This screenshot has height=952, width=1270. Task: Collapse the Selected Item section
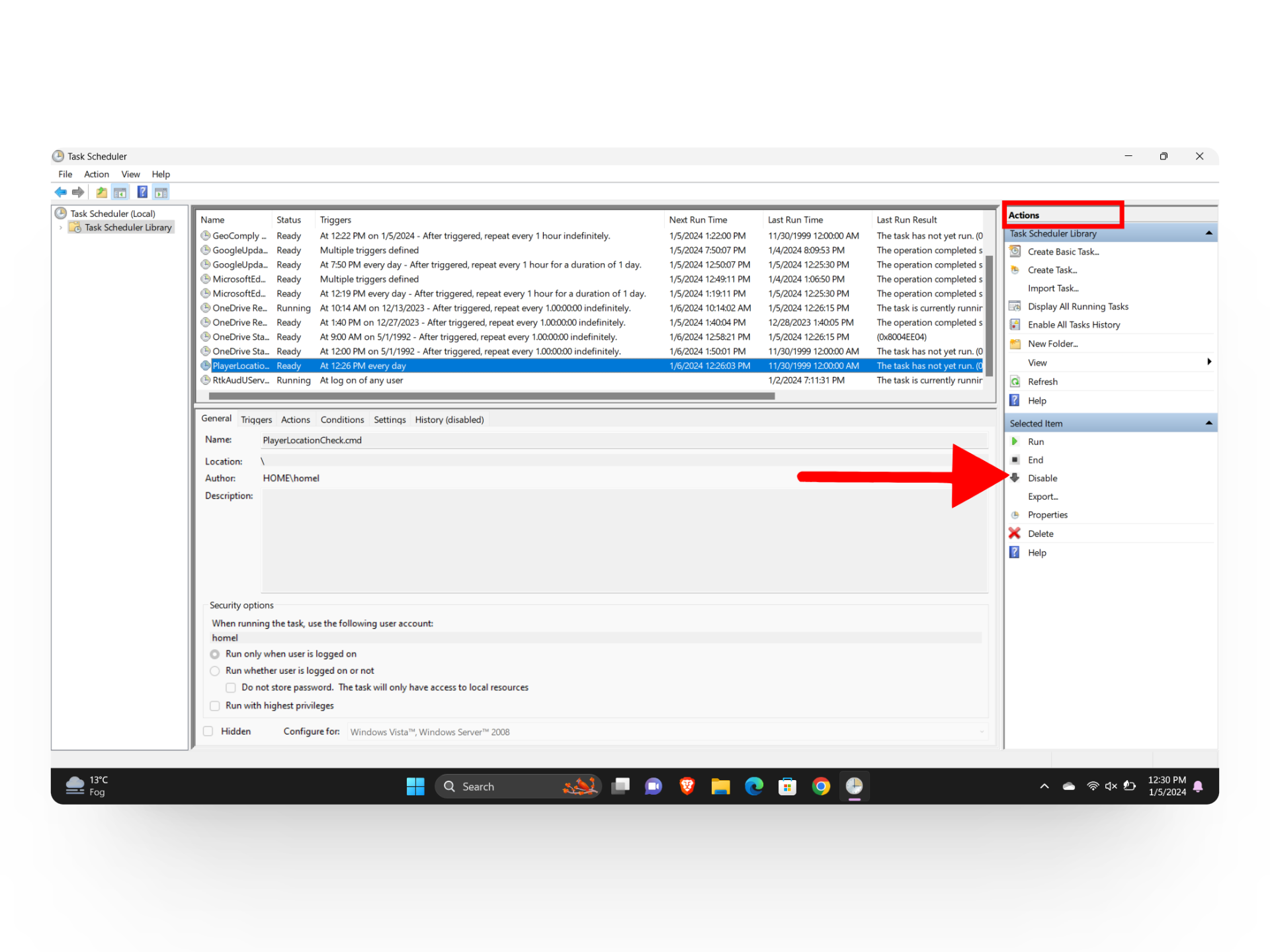1208,423
